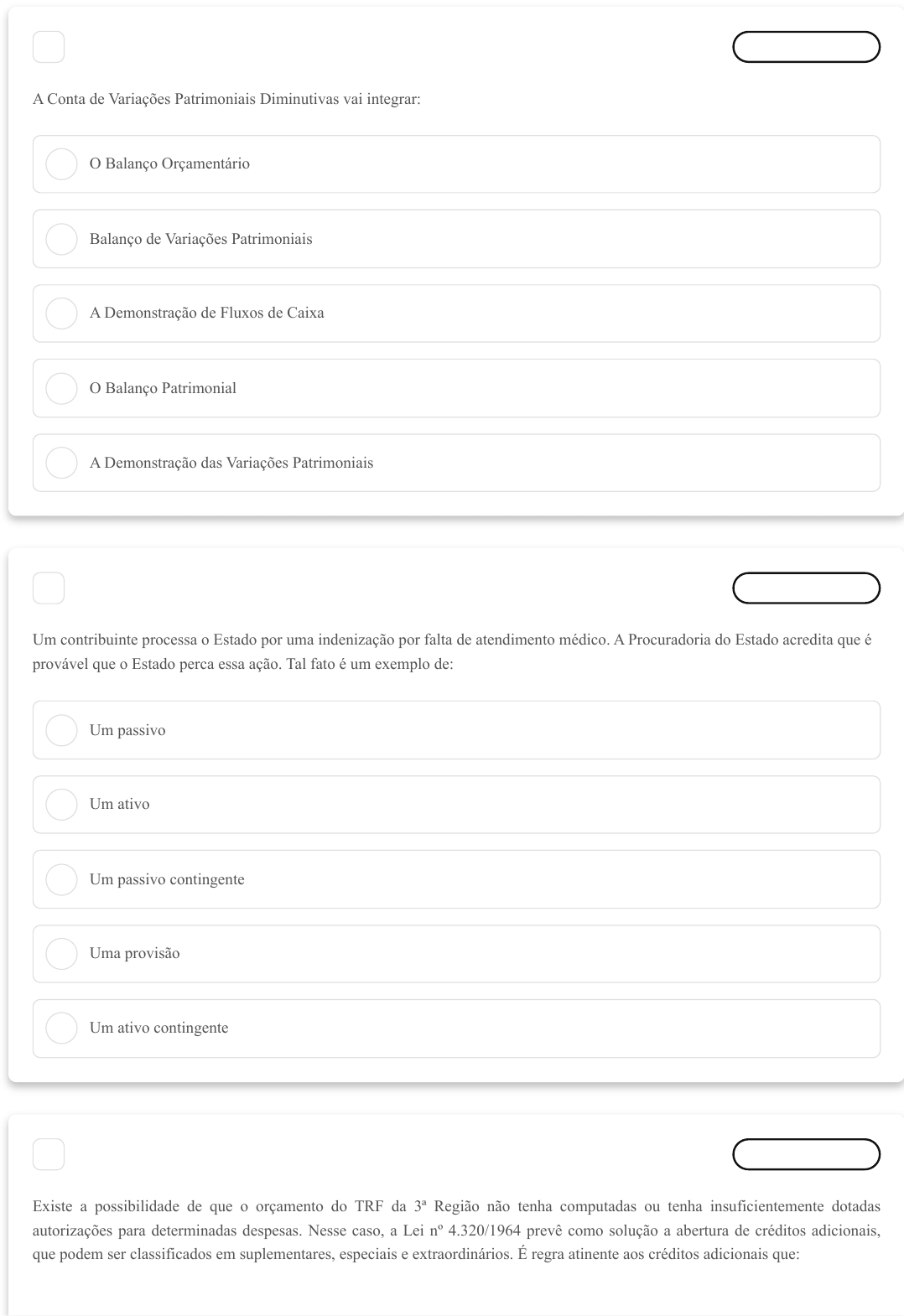The image size is (904, 1316).
Task: Click the question text about indenização médica
Action: click(x=451, y=653)
